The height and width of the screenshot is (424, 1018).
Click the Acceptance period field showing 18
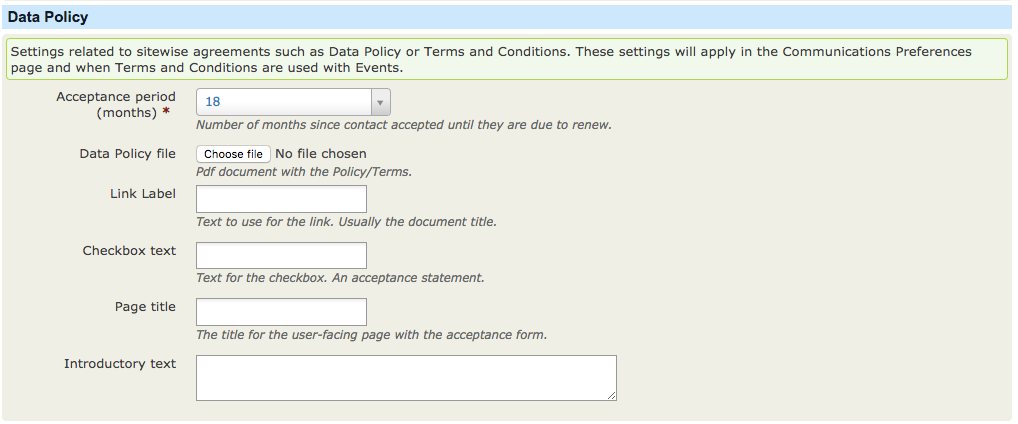pyautogui.click(x=284, y=102)
